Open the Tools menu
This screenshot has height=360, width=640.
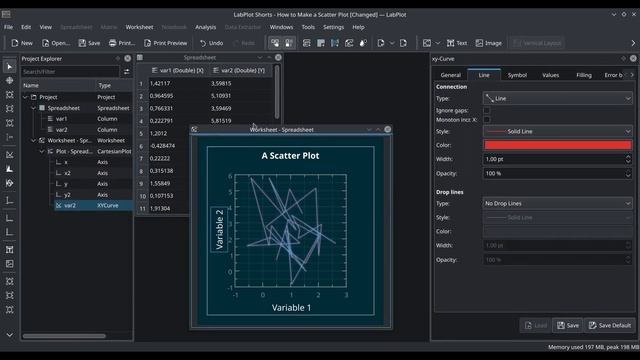pos(308,27)
